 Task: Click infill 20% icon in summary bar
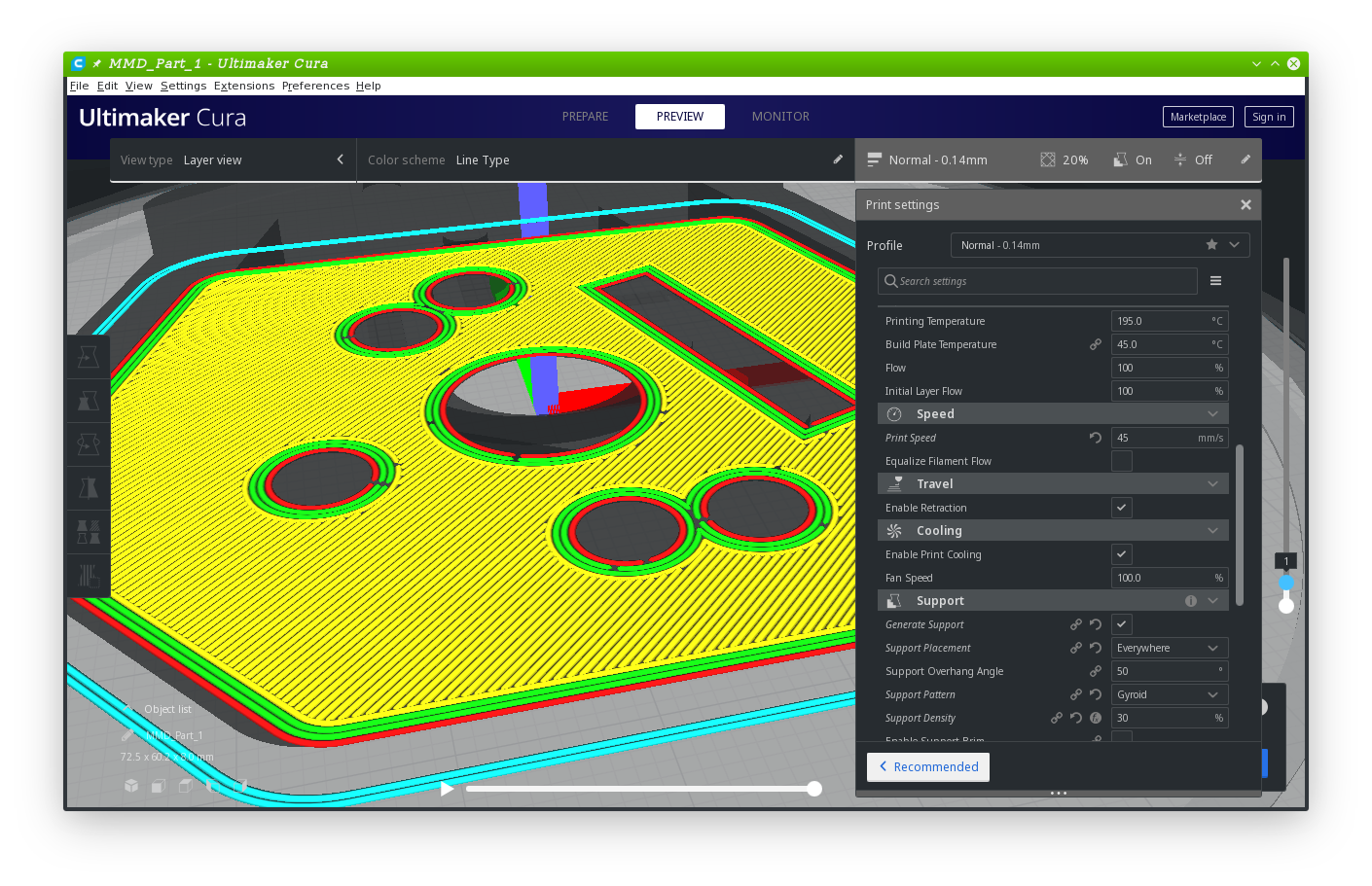coord(1048,159)
